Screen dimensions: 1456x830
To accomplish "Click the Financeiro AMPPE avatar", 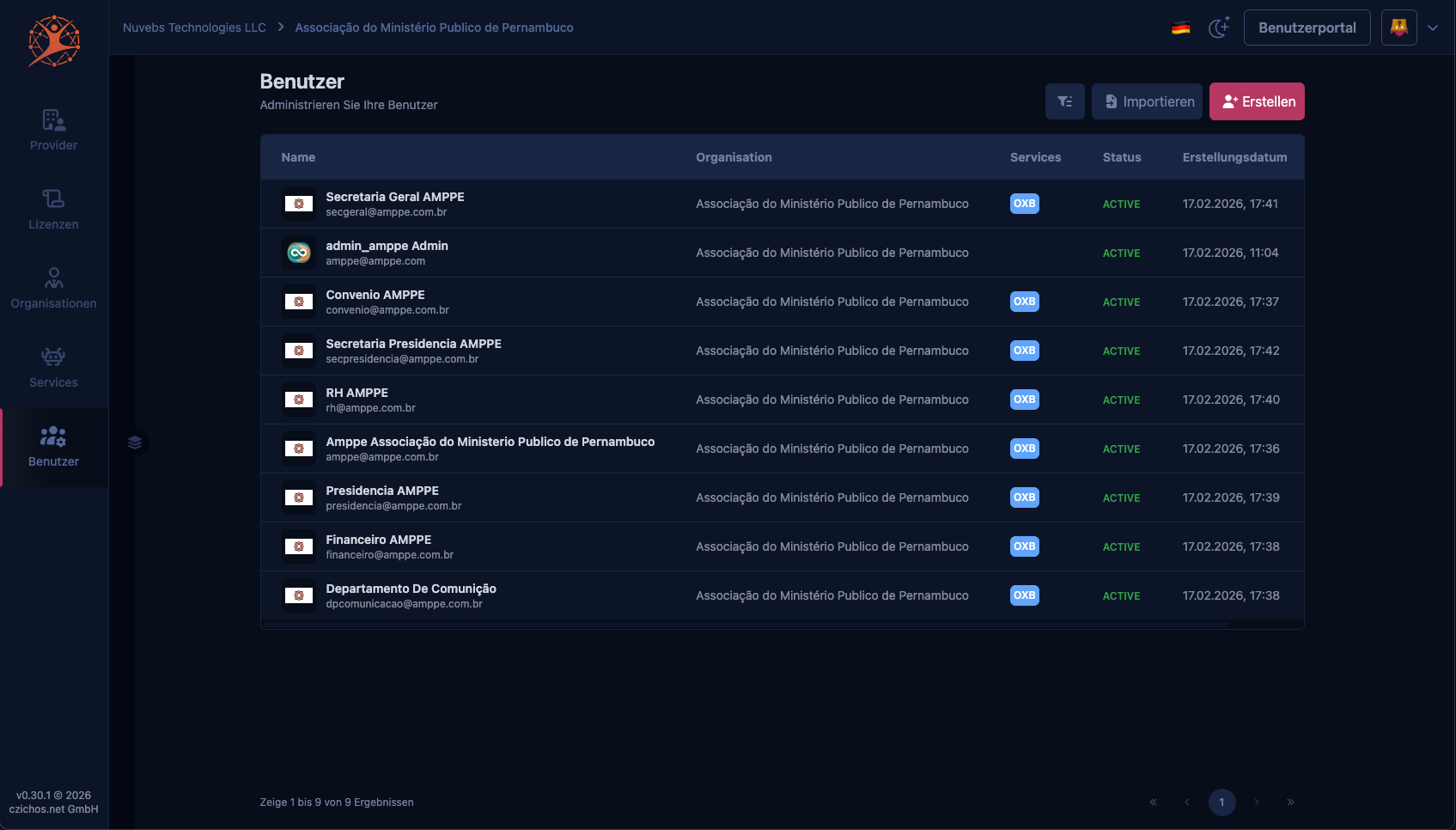I will (x=299, y=546).
